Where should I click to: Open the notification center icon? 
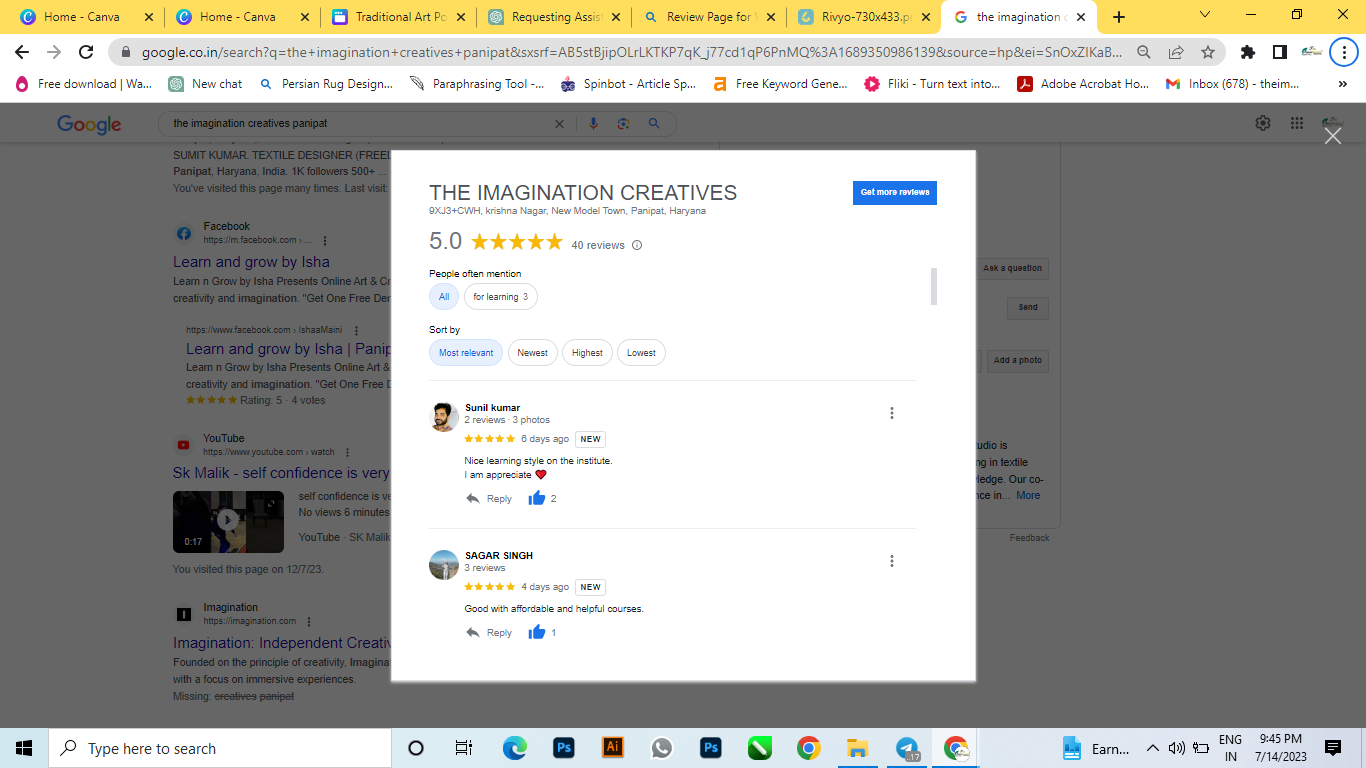pyautogui.click(x=1333, y=748)
